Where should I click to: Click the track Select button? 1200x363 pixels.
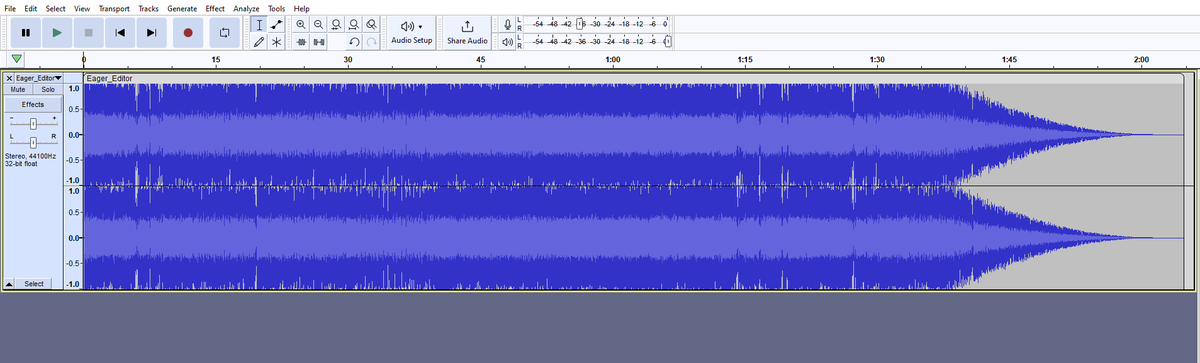34,284
